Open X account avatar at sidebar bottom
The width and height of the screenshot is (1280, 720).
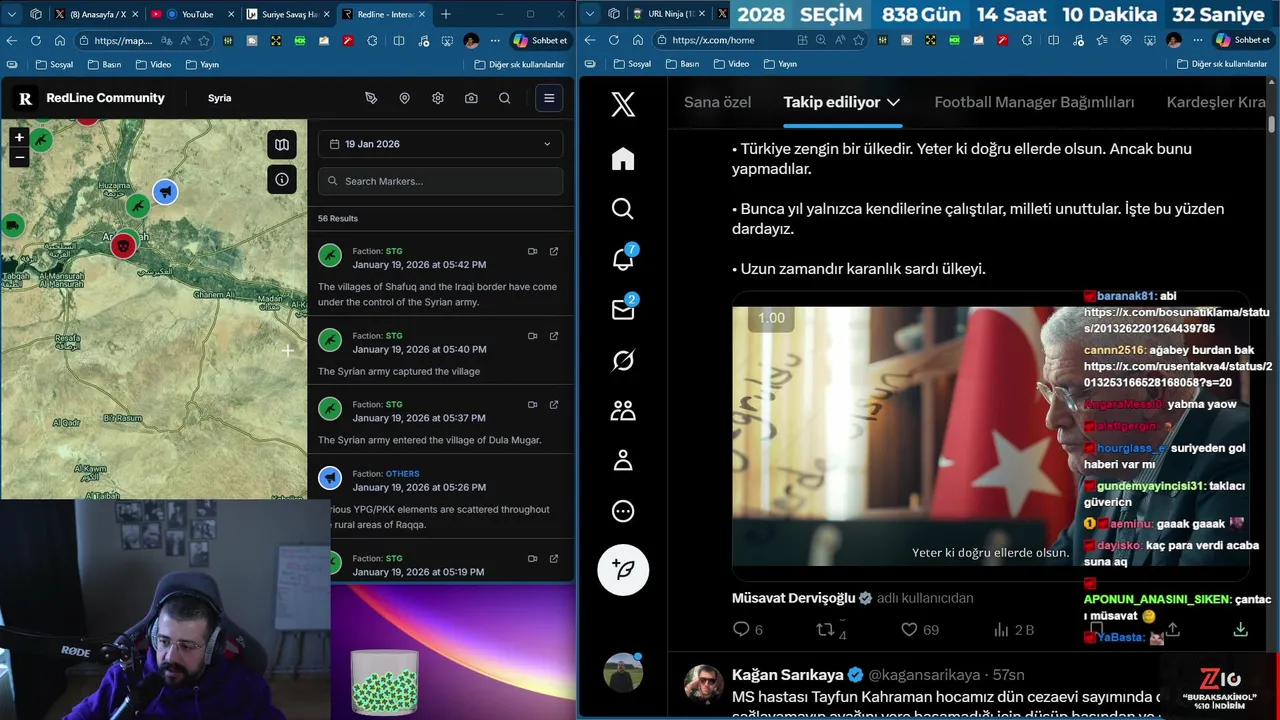pyautogui.click(x=623, y=672)
